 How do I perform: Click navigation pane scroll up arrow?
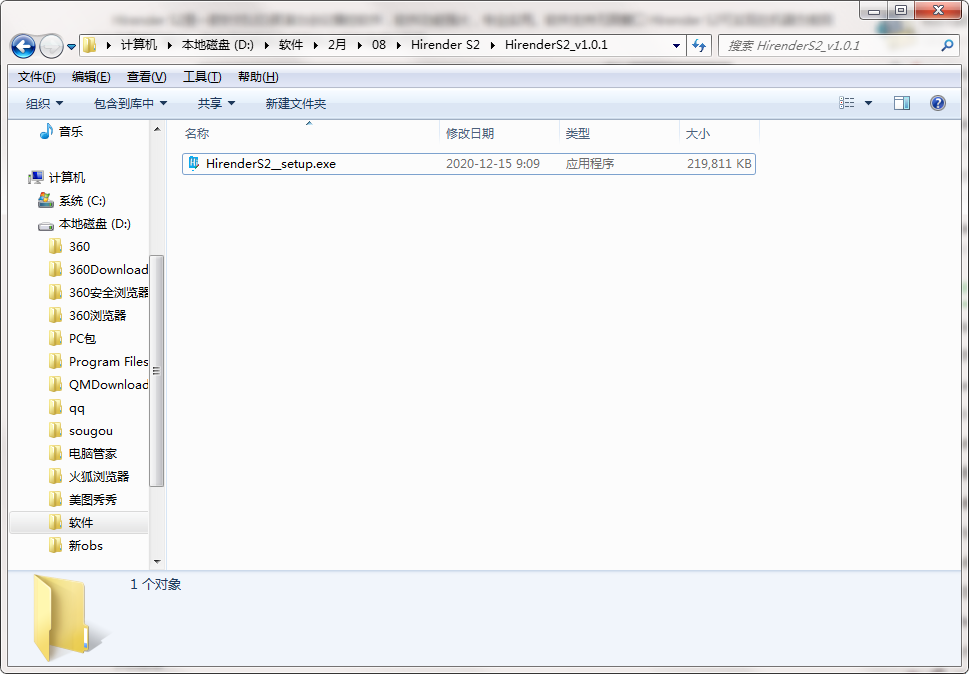coord(157,129)
